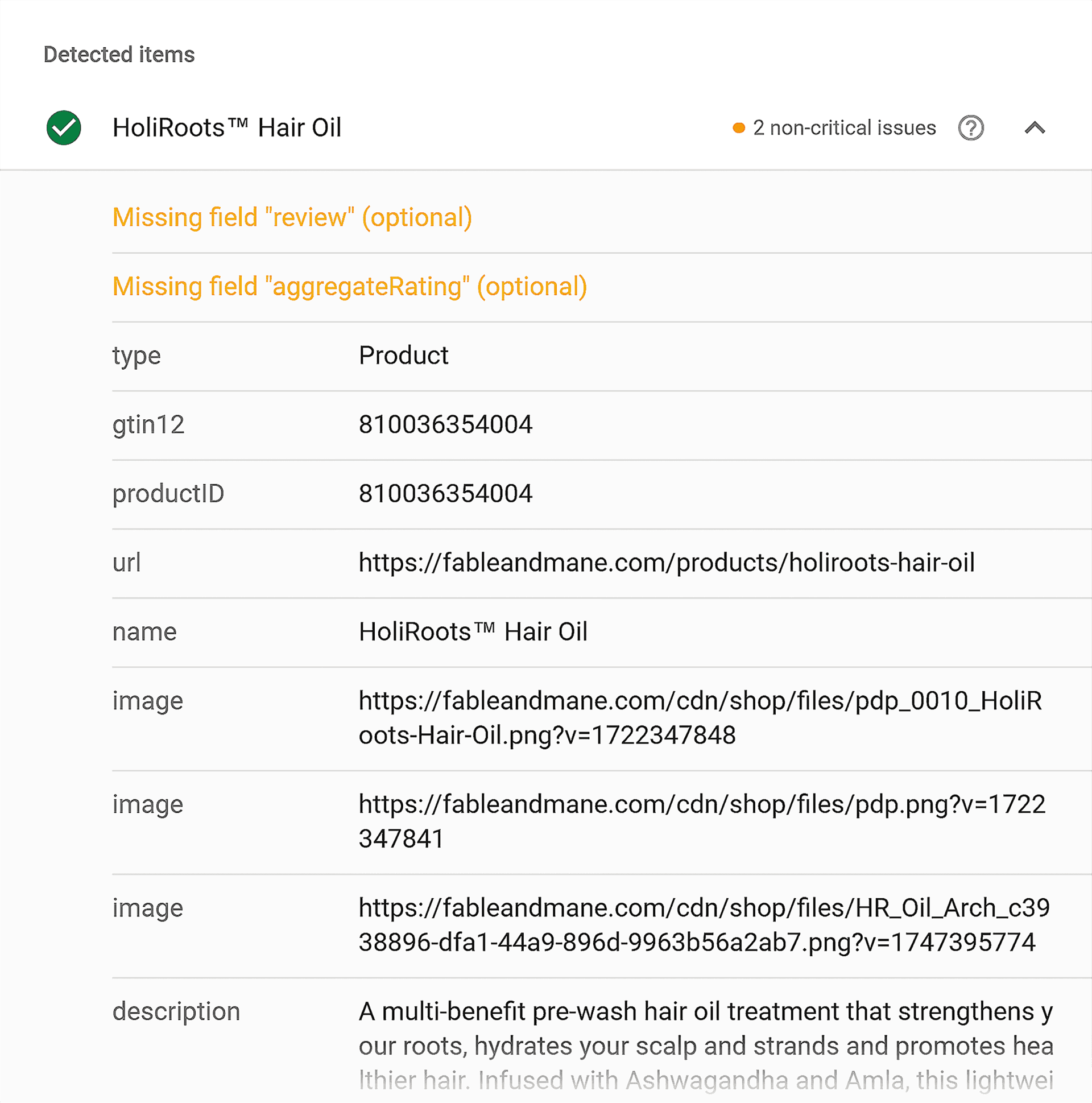This screenshot has height=1103, width=1092.
Task: Click the description field label
Action: (176, 1012)
